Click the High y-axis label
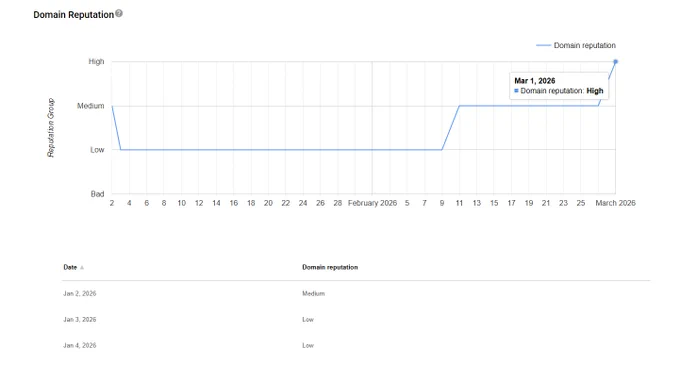This screenshot has width=680, height=366. (96, 62)
